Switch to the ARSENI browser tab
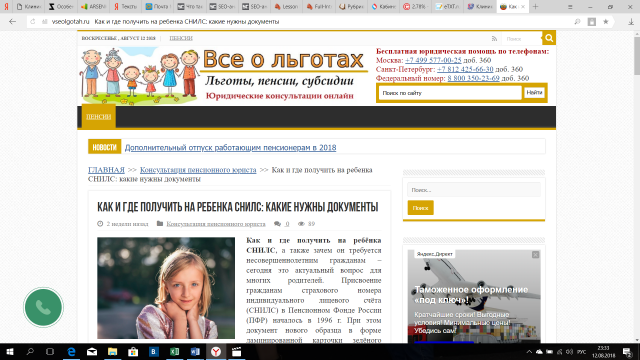 [94, 7]
